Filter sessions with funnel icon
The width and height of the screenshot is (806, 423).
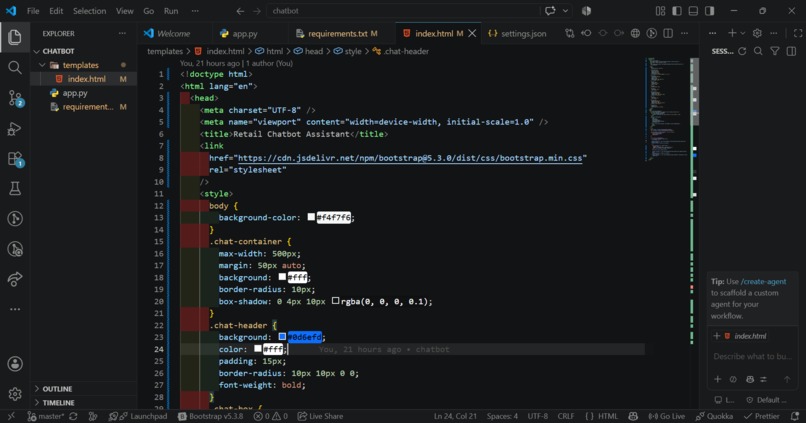pos(775,51)
